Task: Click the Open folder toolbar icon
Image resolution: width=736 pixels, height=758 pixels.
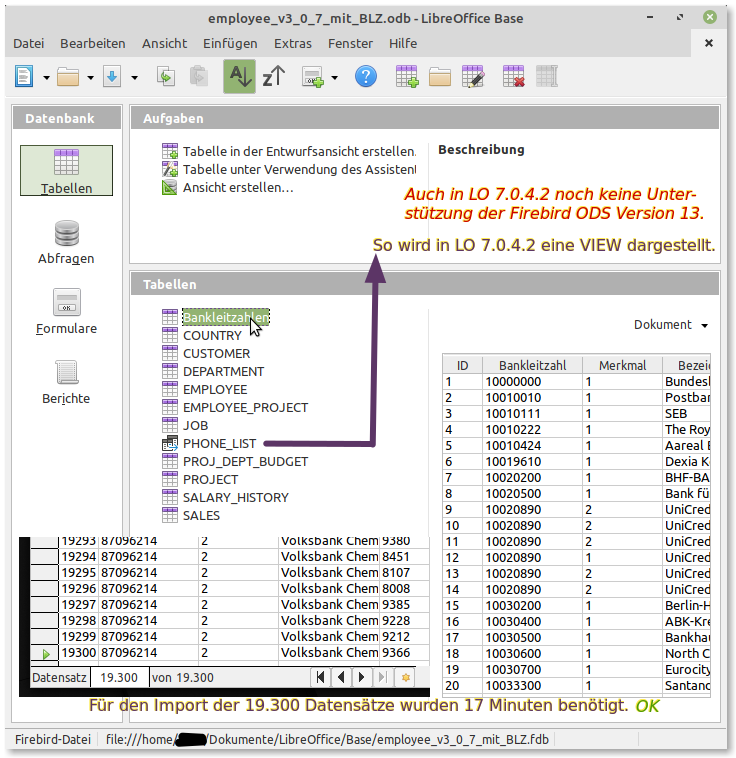Action: pyautogui.click(x=68, y=77)
